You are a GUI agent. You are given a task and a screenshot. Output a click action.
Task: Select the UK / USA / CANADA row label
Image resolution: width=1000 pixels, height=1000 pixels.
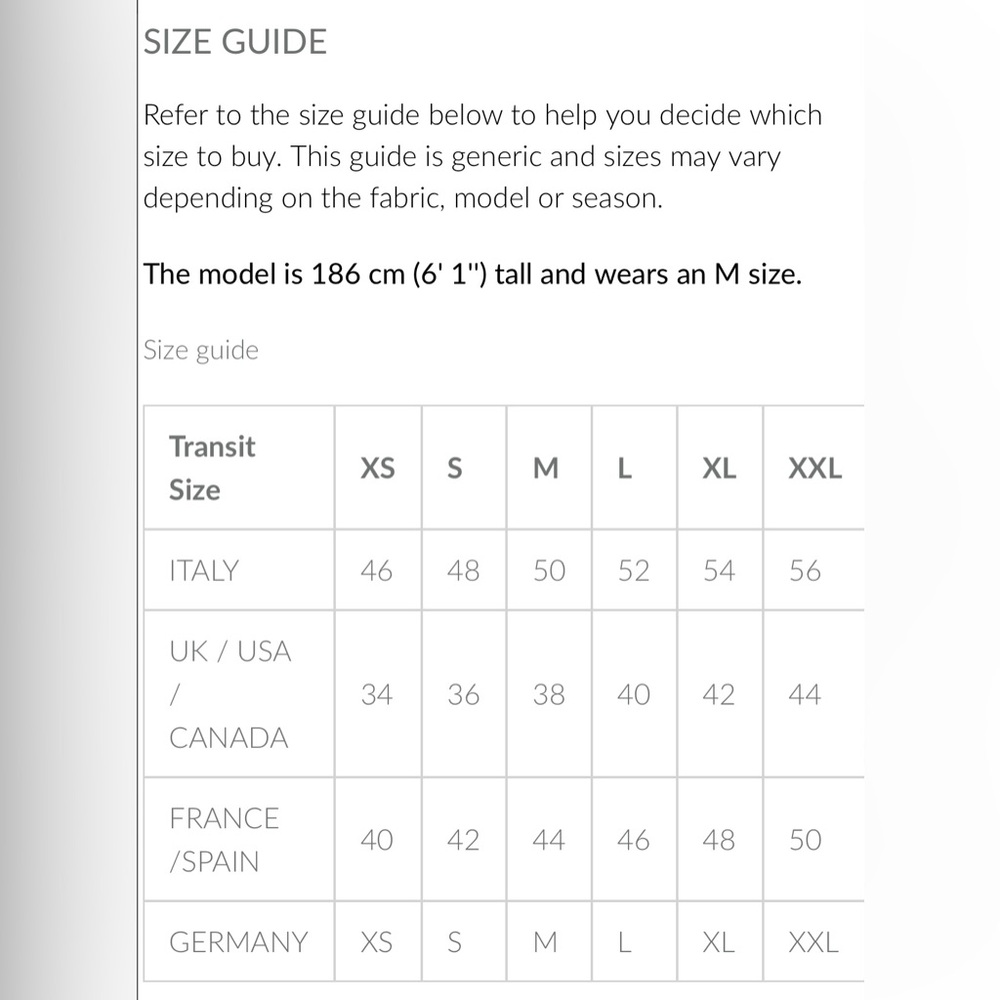tap(239, 695)
